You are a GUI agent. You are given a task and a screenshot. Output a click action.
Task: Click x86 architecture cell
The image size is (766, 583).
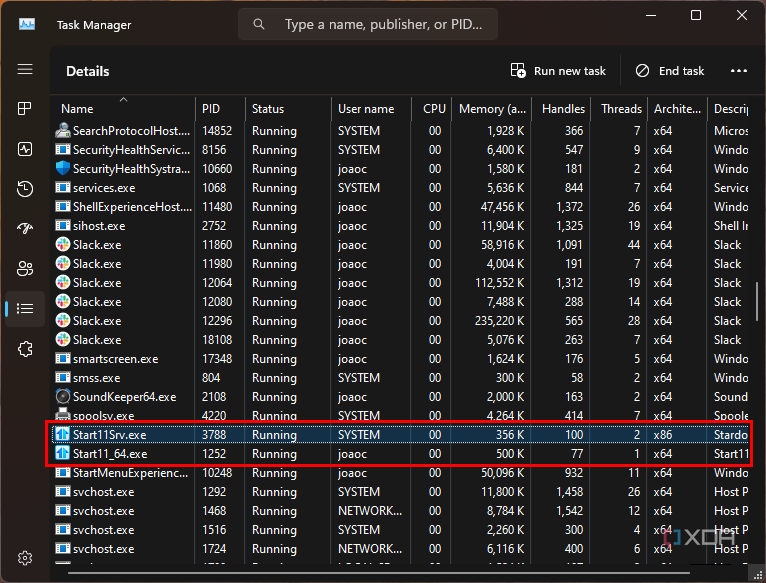click(663, 434)
